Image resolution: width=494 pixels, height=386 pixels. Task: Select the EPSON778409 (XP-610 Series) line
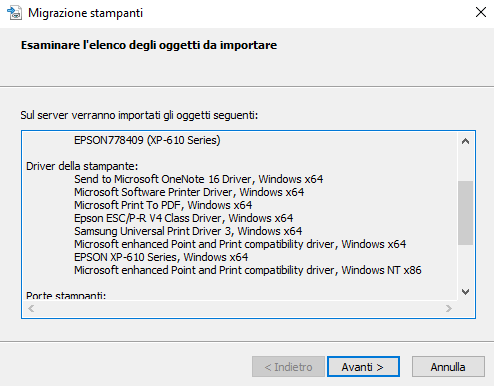147,140
